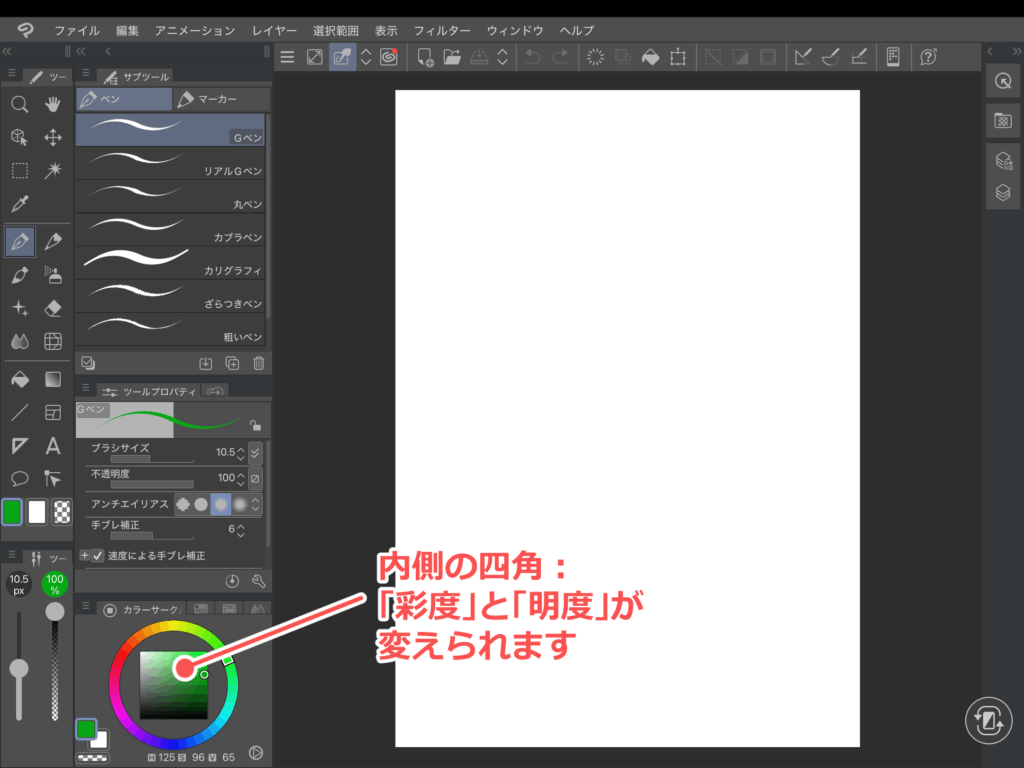
Task: Toggle the G-pen property lock icon
Action: 255,424
